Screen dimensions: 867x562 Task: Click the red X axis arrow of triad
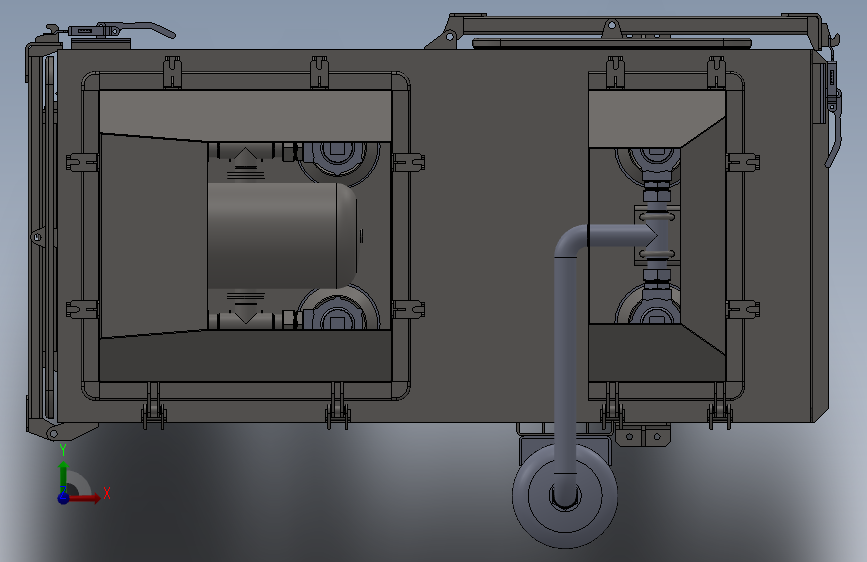84,498
